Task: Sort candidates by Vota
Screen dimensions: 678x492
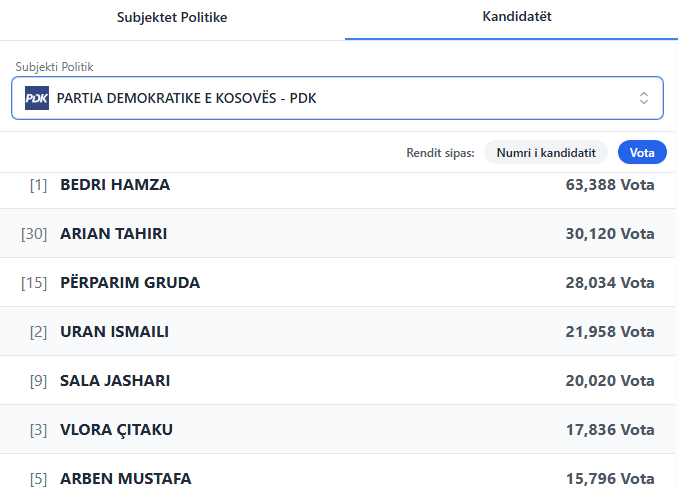Action: (x=642, y=153)
